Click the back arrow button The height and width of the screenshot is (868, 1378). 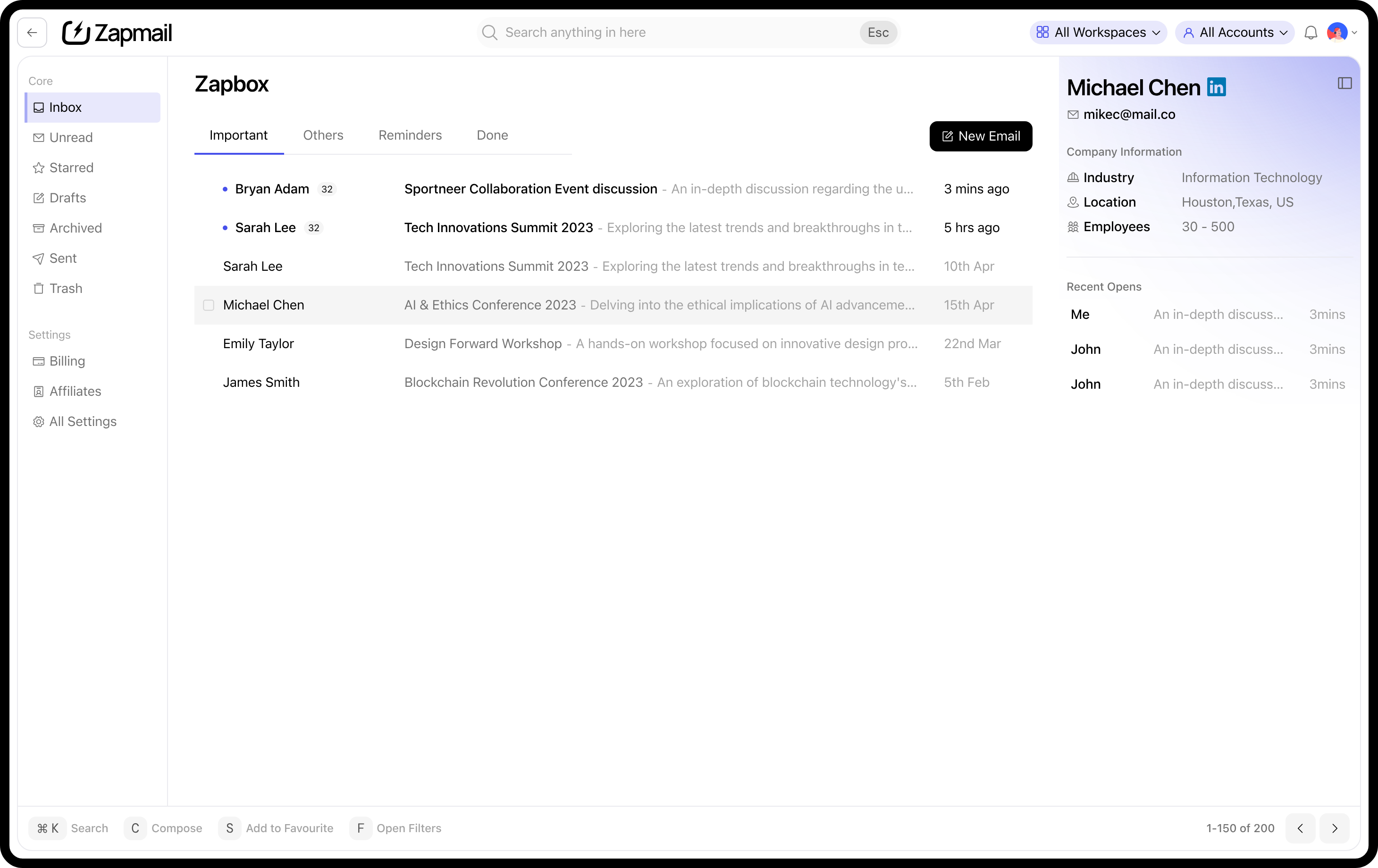32,33
